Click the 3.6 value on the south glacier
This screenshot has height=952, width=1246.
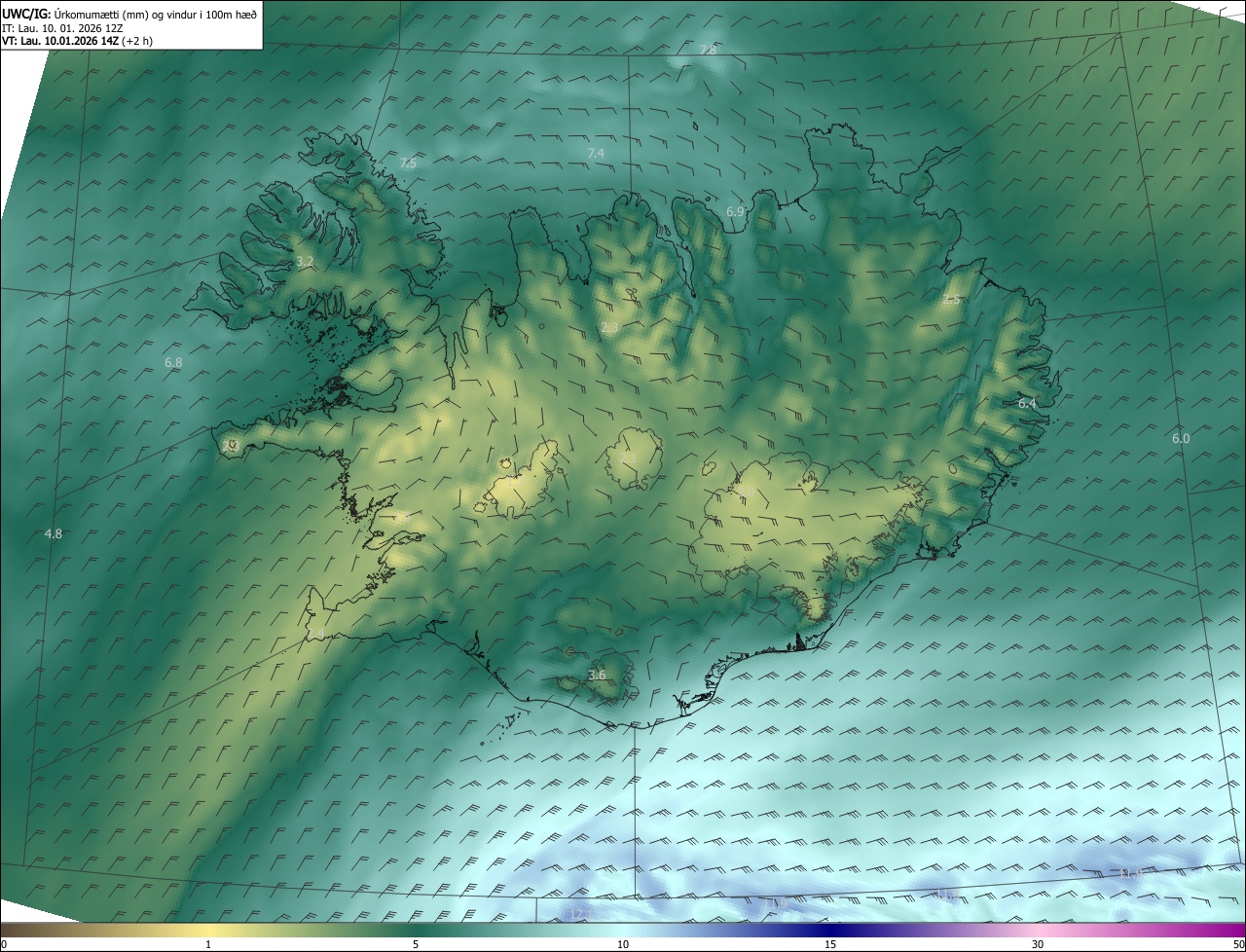pos(597,675)
